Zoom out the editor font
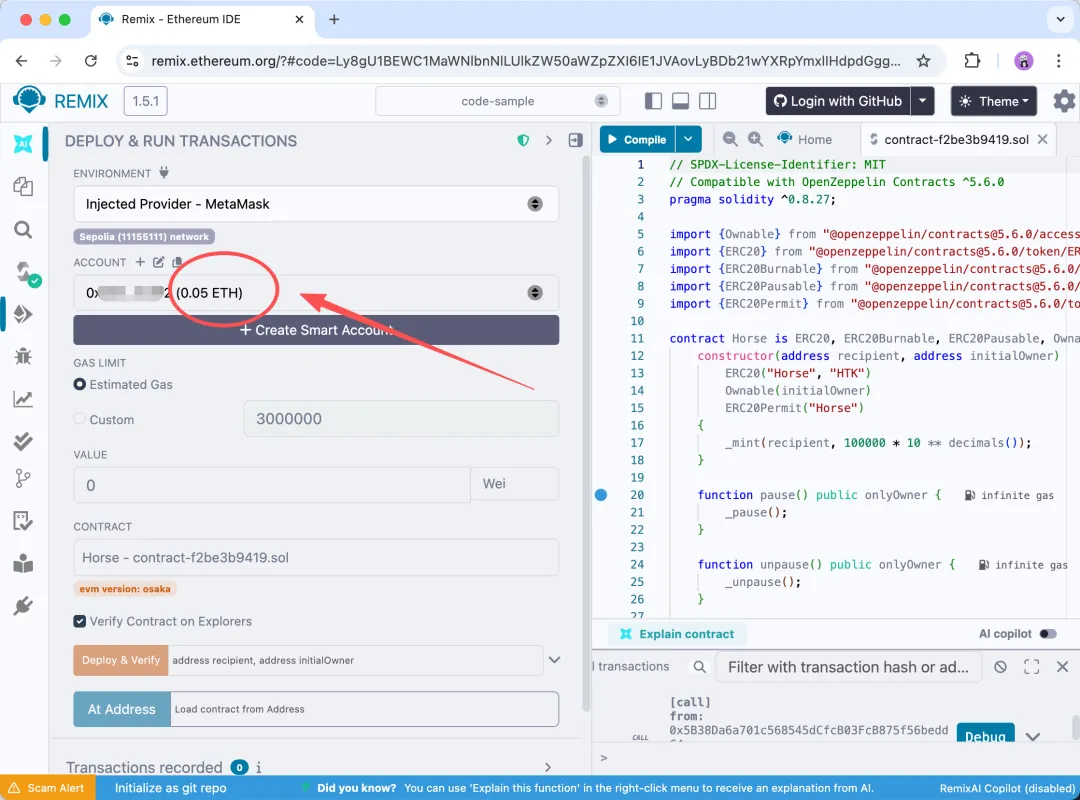 [730, 139]
